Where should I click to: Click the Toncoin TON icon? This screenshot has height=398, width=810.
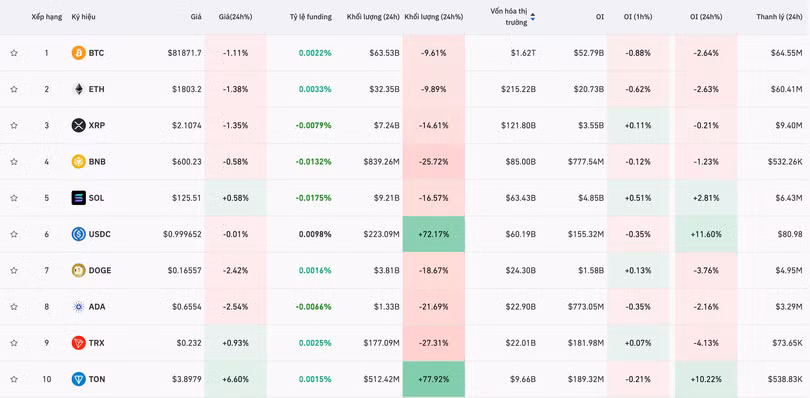(x=79, y=379)
